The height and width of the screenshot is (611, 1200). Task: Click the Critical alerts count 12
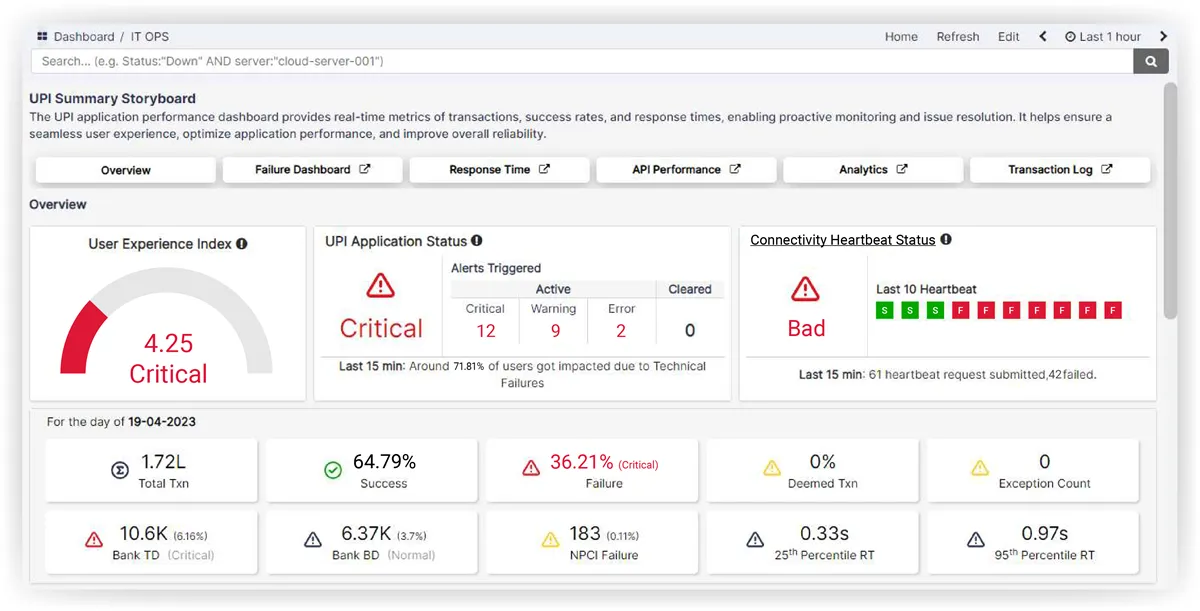tap(486, 331)
